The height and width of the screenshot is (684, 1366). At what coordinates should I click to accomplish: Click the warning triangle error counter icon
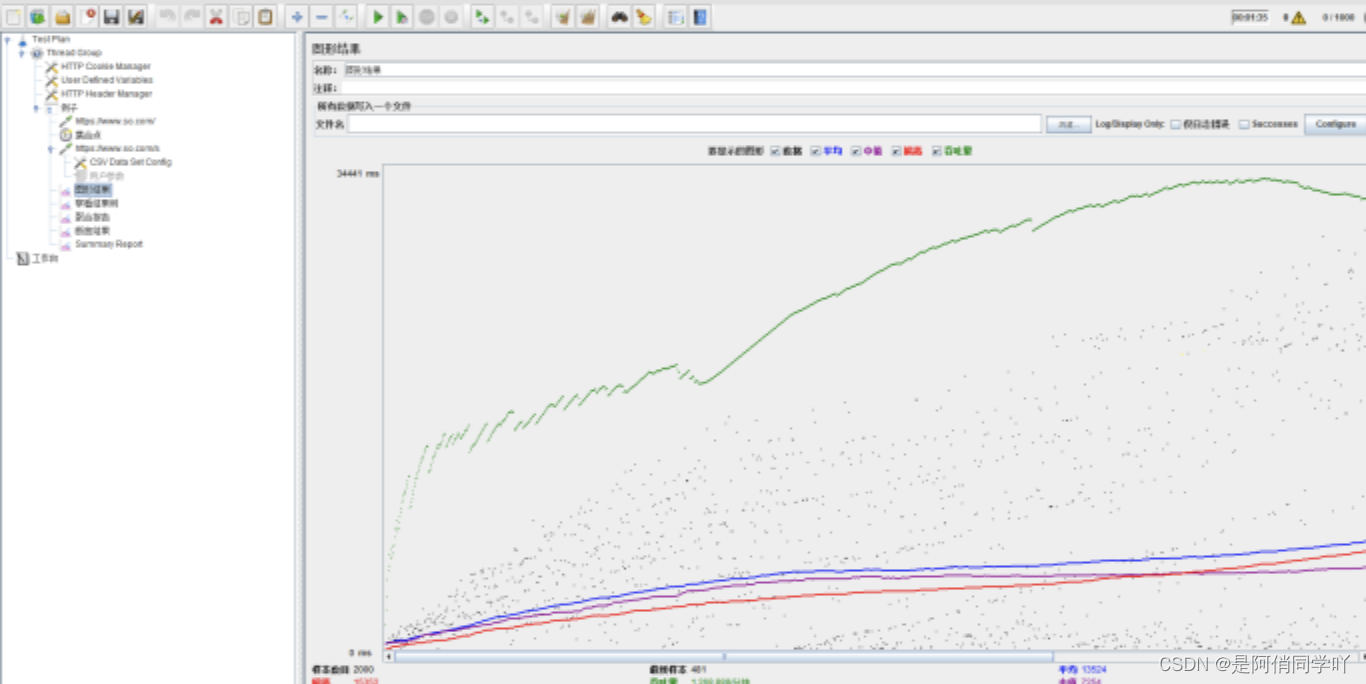(1298, 17)
